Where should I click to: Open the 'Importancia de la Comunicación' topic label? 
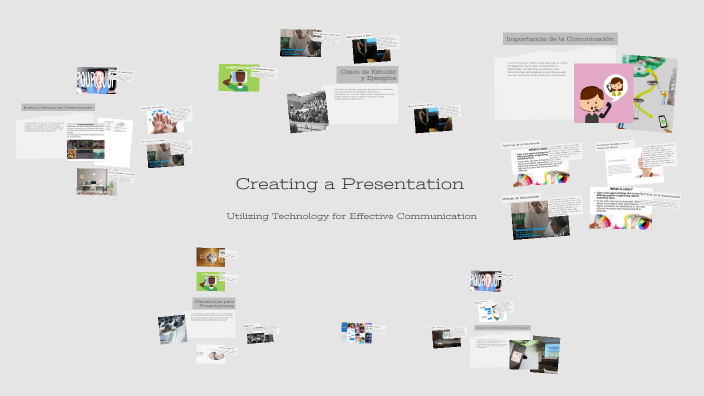coord(560,39)
